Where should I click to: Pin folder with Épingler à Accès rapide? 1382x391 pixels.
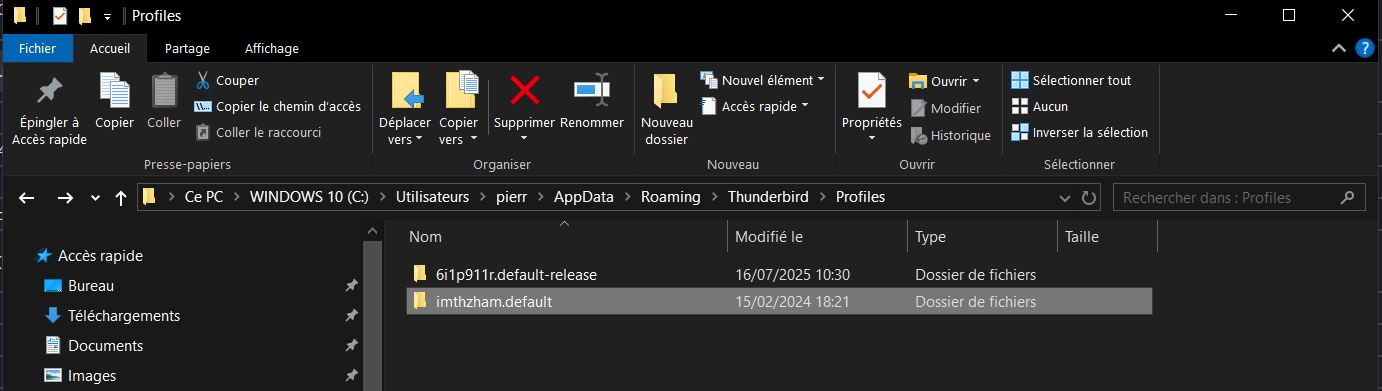pos(49,110)
